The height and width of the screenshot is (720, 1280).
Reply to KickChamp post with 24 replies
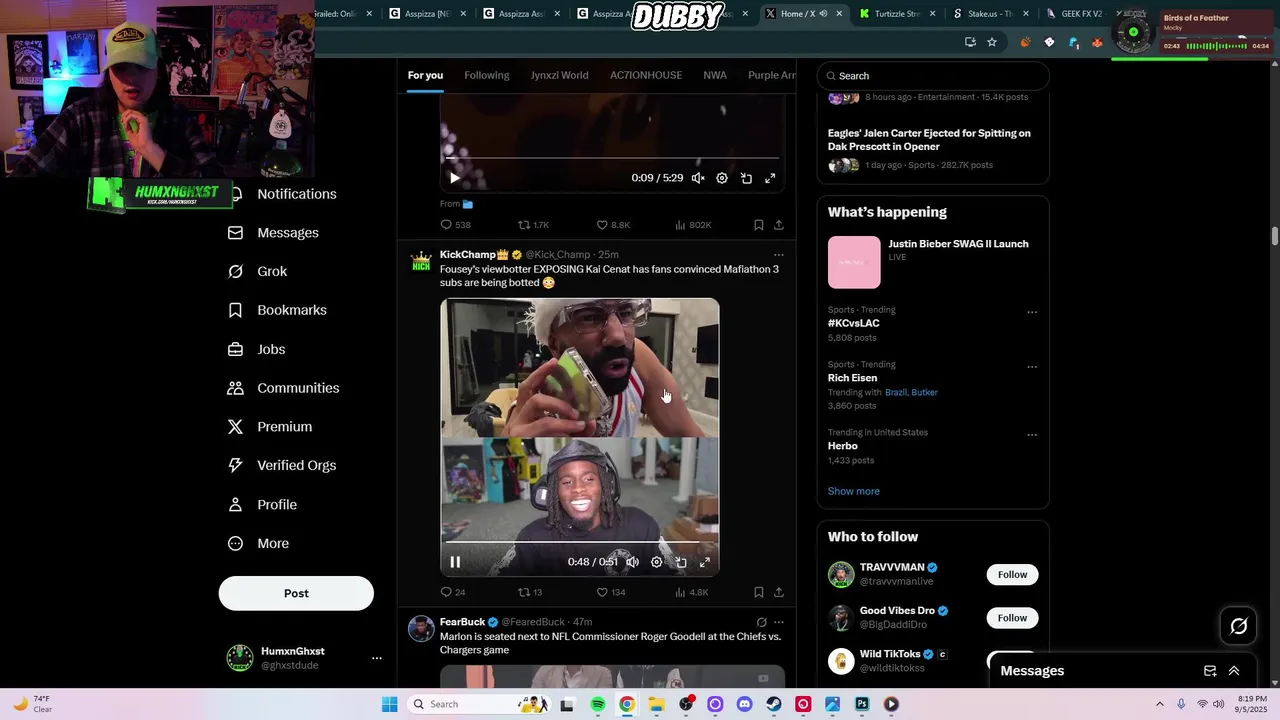(x=453, y=592)
